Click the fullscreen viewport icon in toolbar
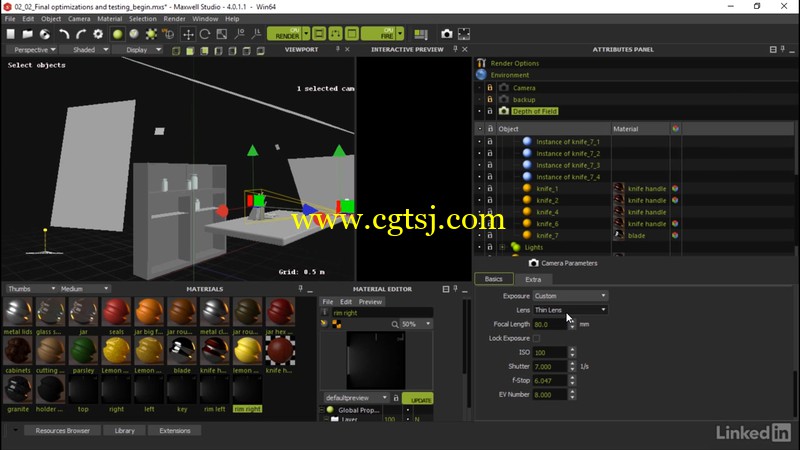The width and height of the screenshot is (800, 450). click(x=464, y=34)
